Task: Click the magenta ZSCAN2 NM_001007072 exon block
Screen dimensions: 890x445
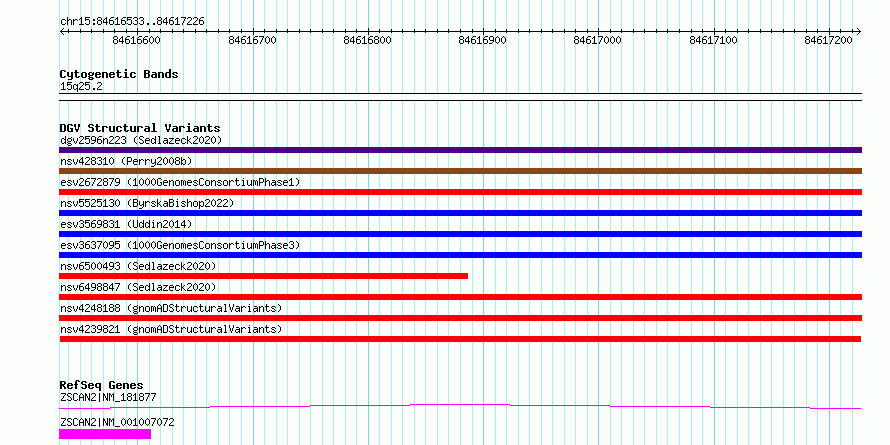Action: pos(105,434)
